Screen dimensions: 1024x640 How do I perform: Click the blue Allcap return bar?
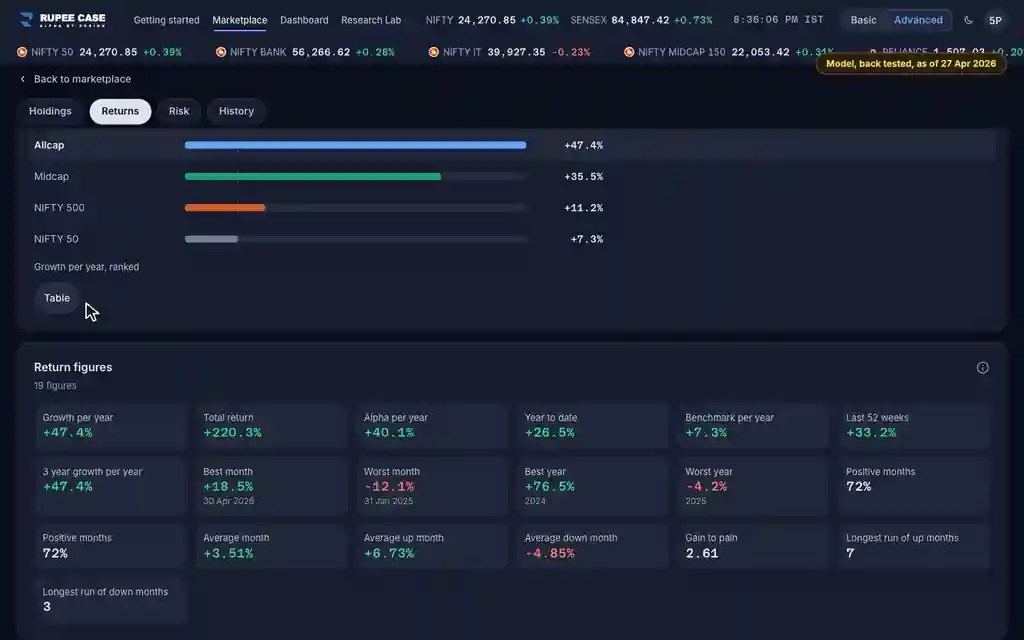click(355, 145)
